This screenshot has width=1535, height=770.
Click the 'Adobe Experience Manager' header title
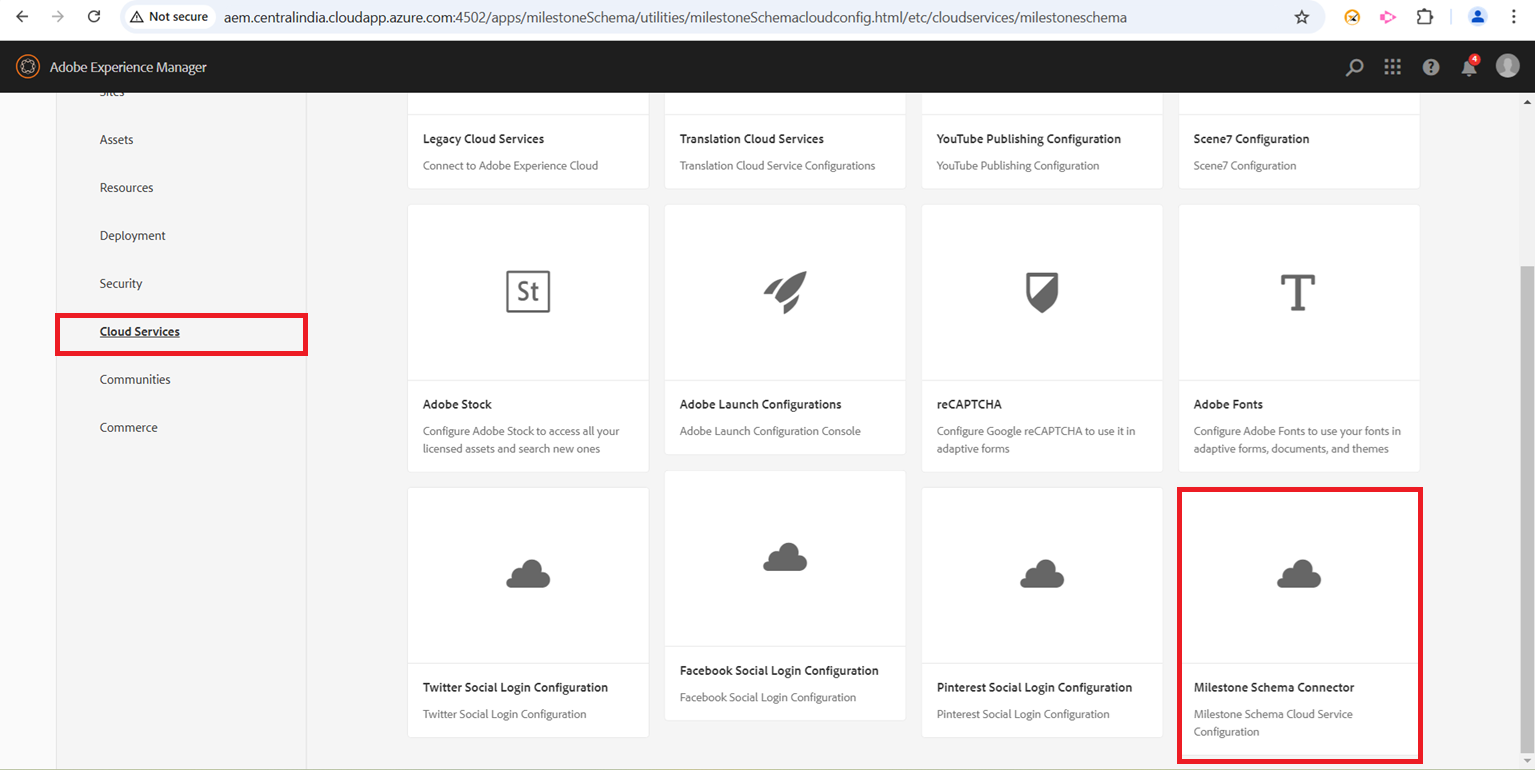128,68
